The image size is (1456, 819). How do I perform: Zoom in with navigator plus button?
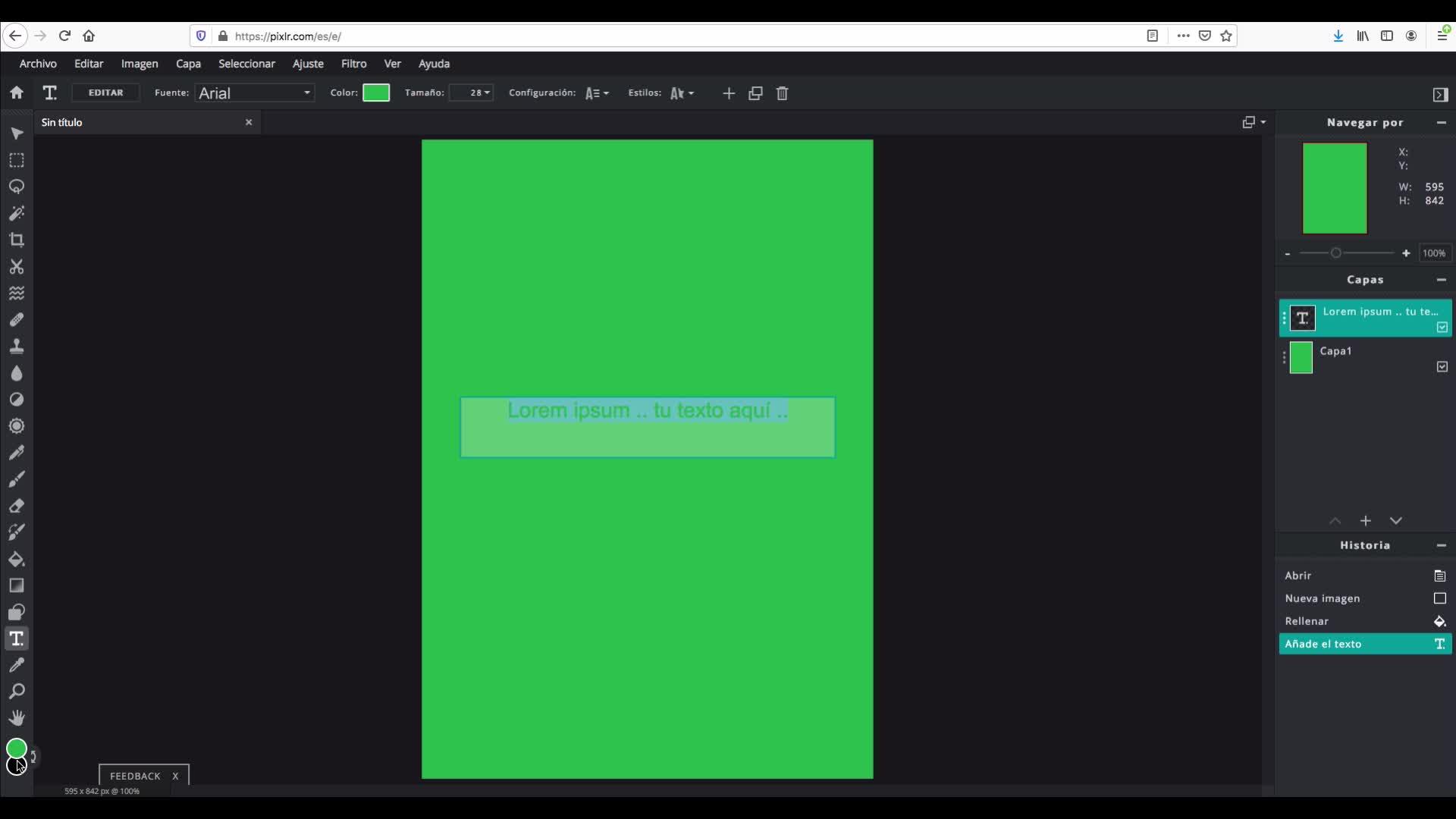click(x=1406, y=253)
